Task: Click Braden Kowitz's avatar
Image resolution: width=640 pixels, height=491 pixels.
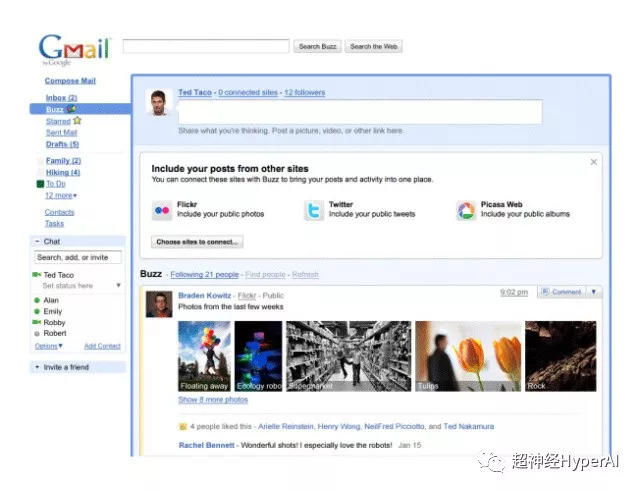Action: point(159,304)
